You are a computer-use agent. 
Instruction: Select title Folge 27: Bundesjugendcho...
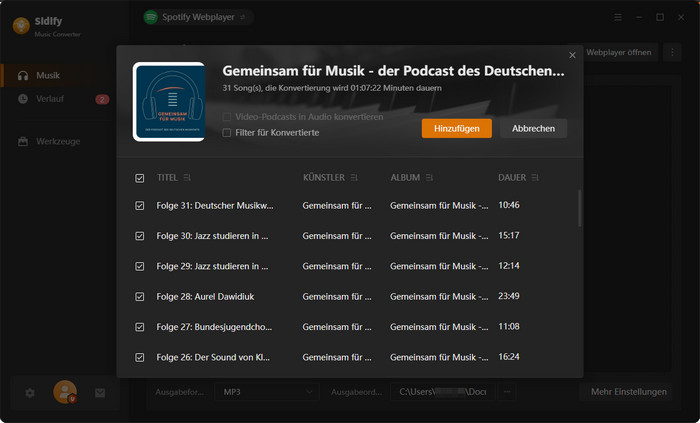point(214,327)
